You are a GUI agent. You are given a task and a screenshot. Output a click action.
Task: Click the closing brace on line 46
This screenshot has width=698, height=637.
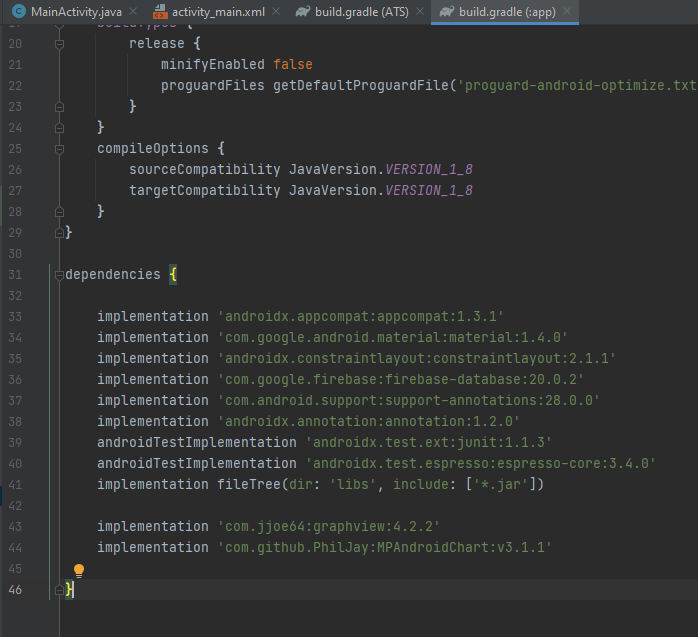coord(69,590)
